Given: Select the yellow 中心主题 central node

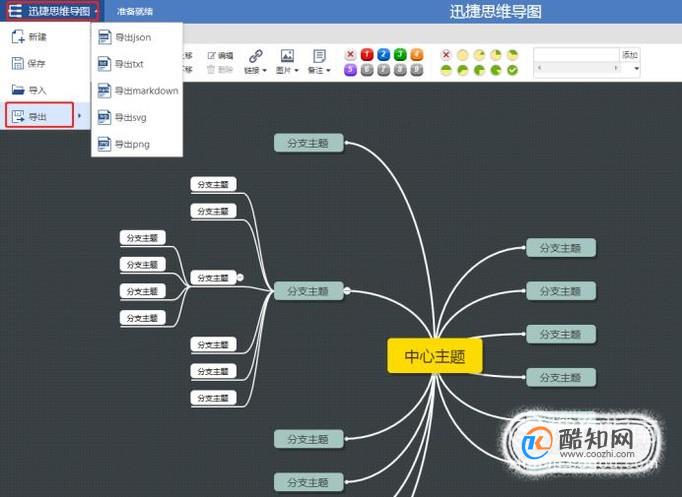Looking at the screenshot, I should 435,356.
